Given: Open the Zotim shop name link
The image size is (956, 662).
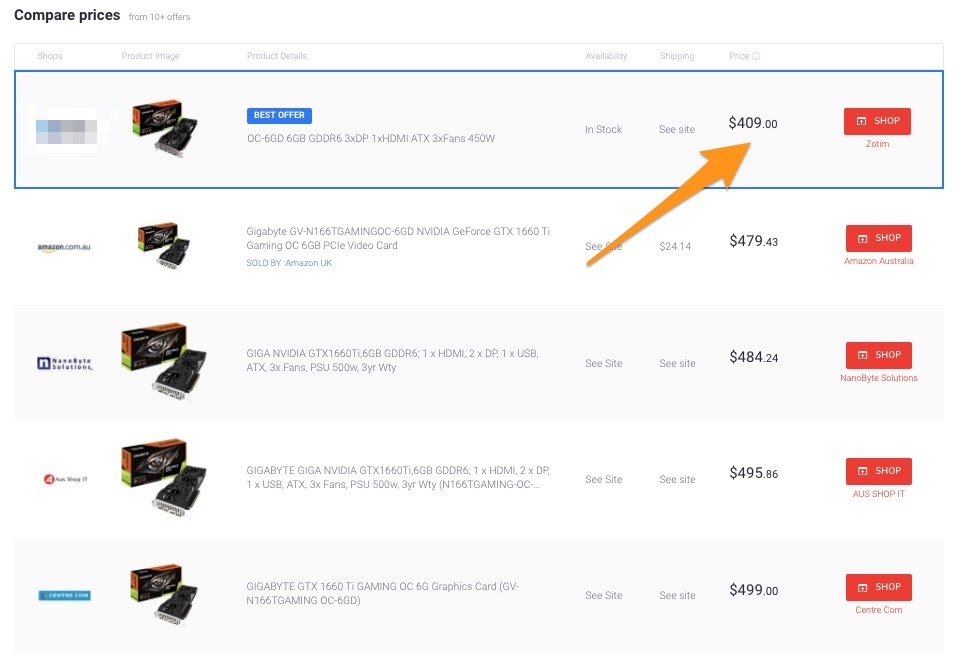Looking at the screenshot, I should pos(877,144).
